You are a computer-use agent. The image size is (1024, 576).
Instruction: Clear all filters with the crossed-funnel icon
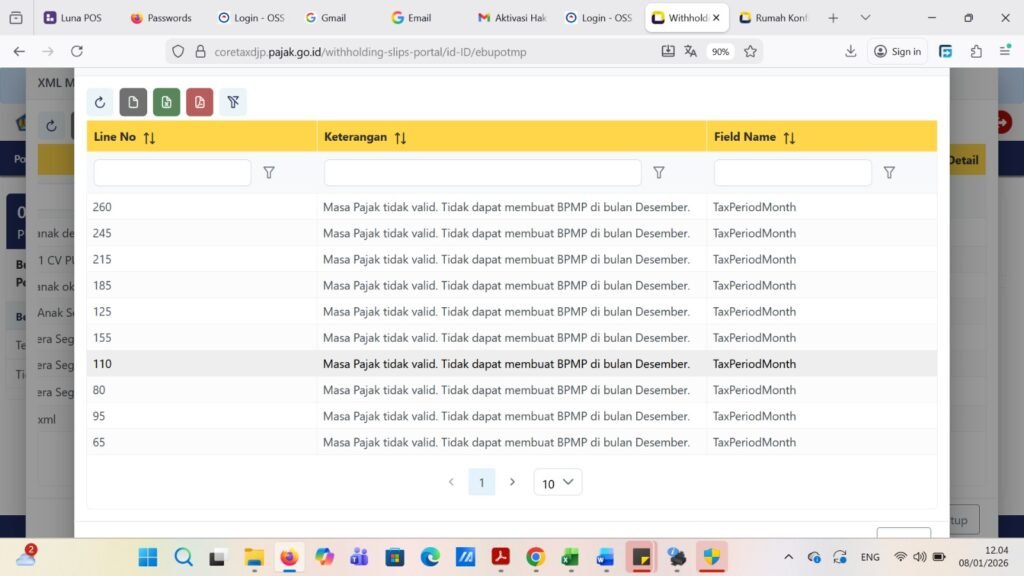click(232, 102)
